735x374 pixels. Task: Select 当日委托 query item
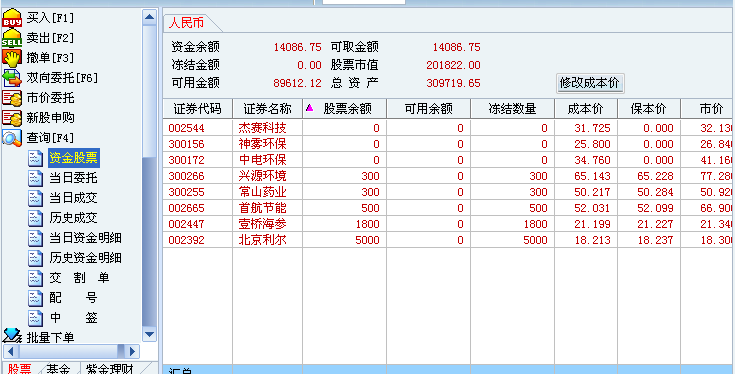coord(73,178)
